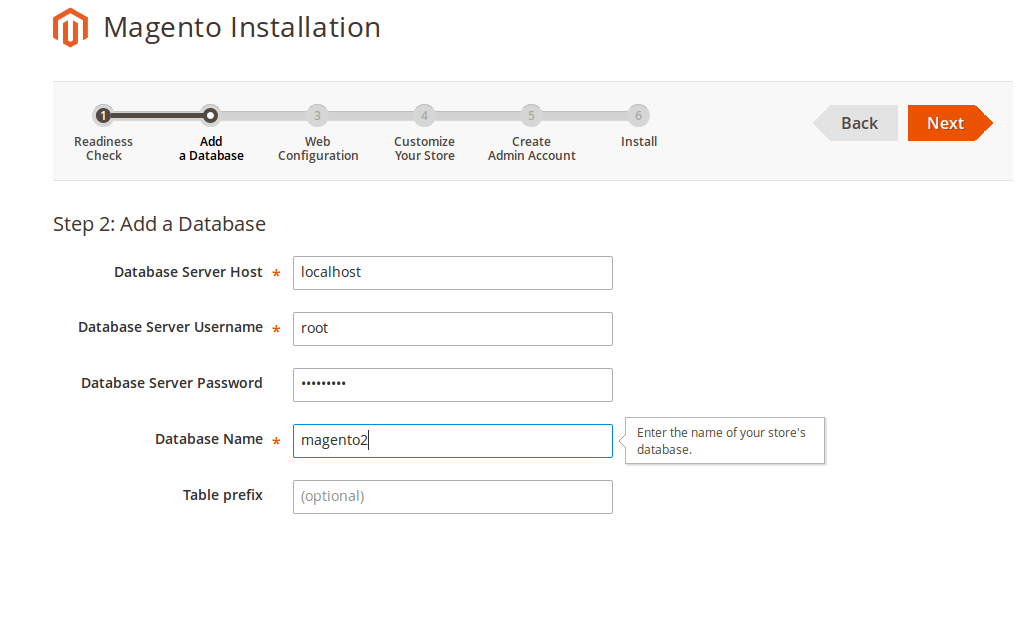Focus the Database Name field
This screenshot has width=1029, height=625.
coord(453,441)
